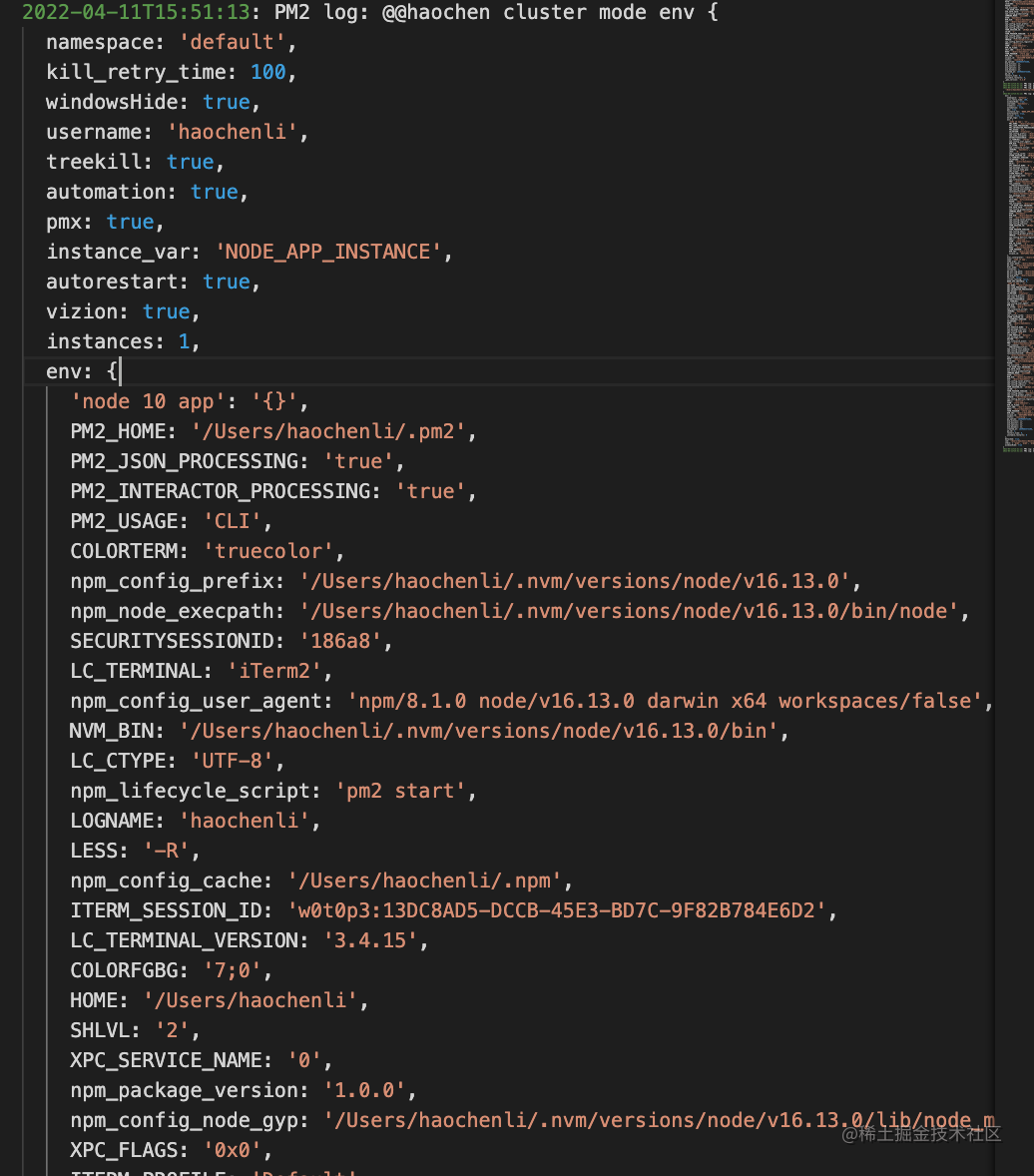The width and height of the screenshot is (1034, 1176).
Task: Click the autorestart: true line
Action: pyautogui.click(x=153, y=282)
